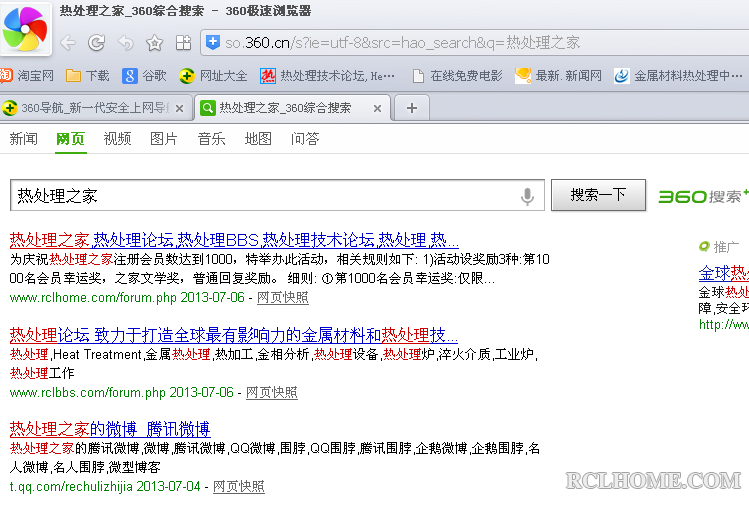Viewport: 749px width, 505px height.
Task: Click the blue security shield in address bar
Action: (213, 43)
